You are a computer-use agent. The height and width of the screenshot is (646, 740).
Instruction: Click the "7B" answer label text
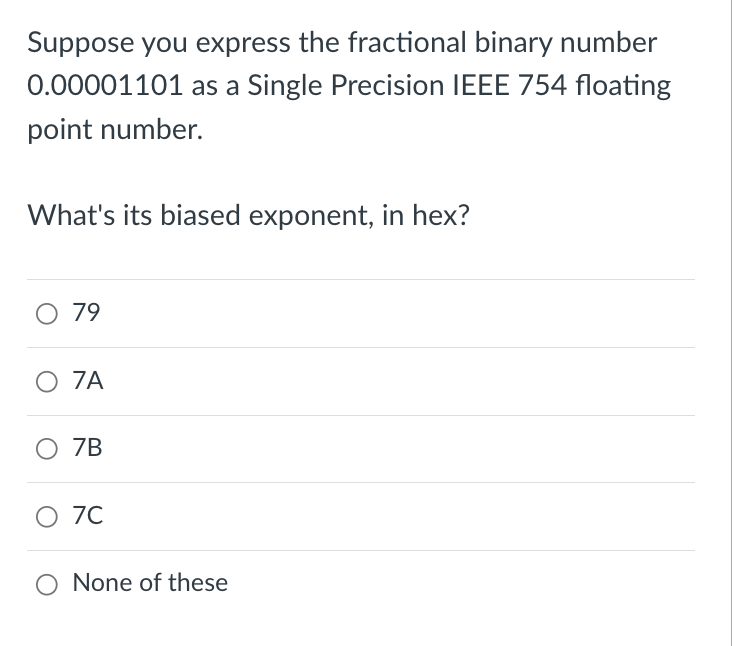point(87,447)
